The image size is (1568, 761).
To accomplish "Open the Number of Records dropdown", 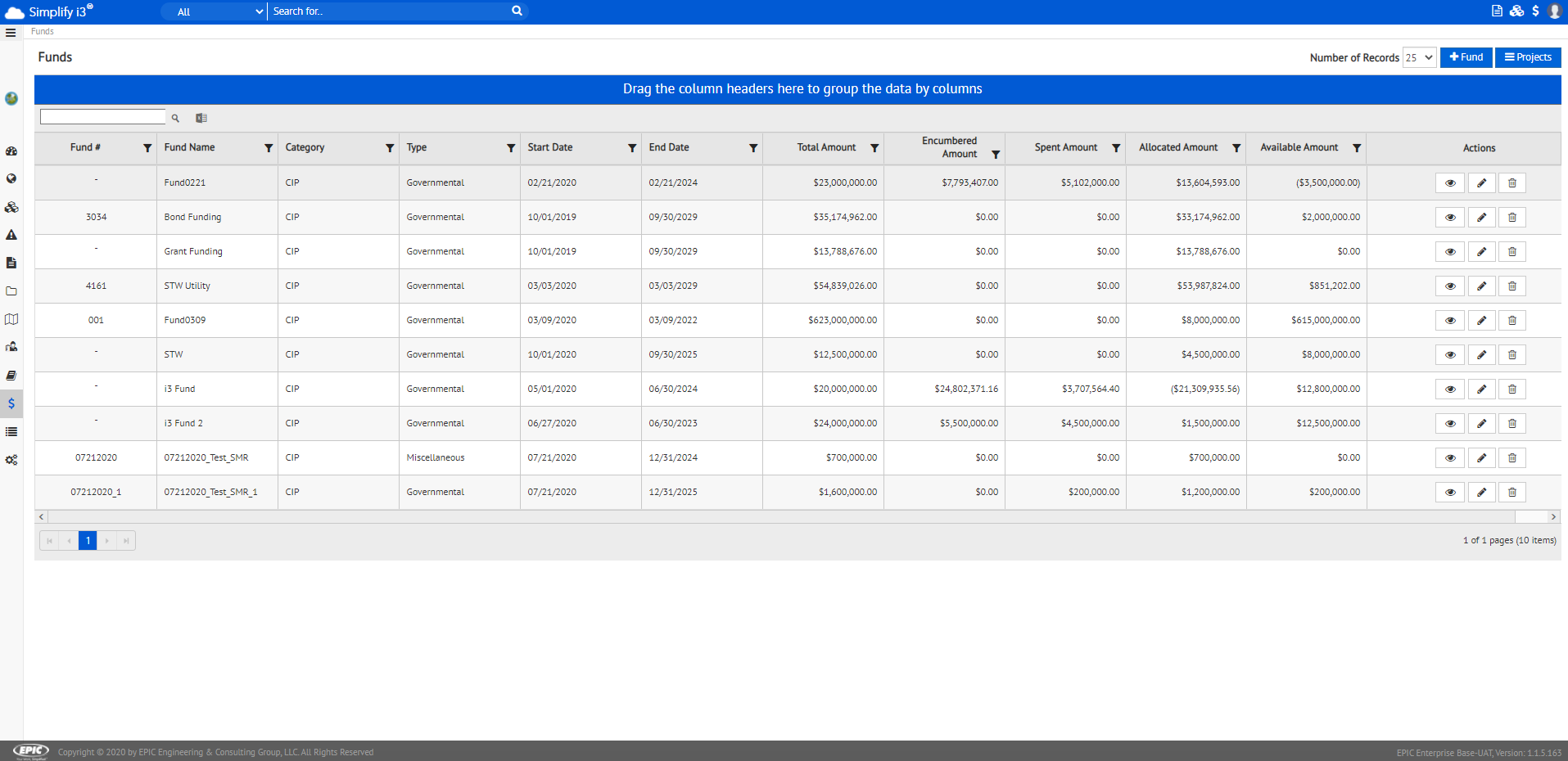I will [1419, 57].
